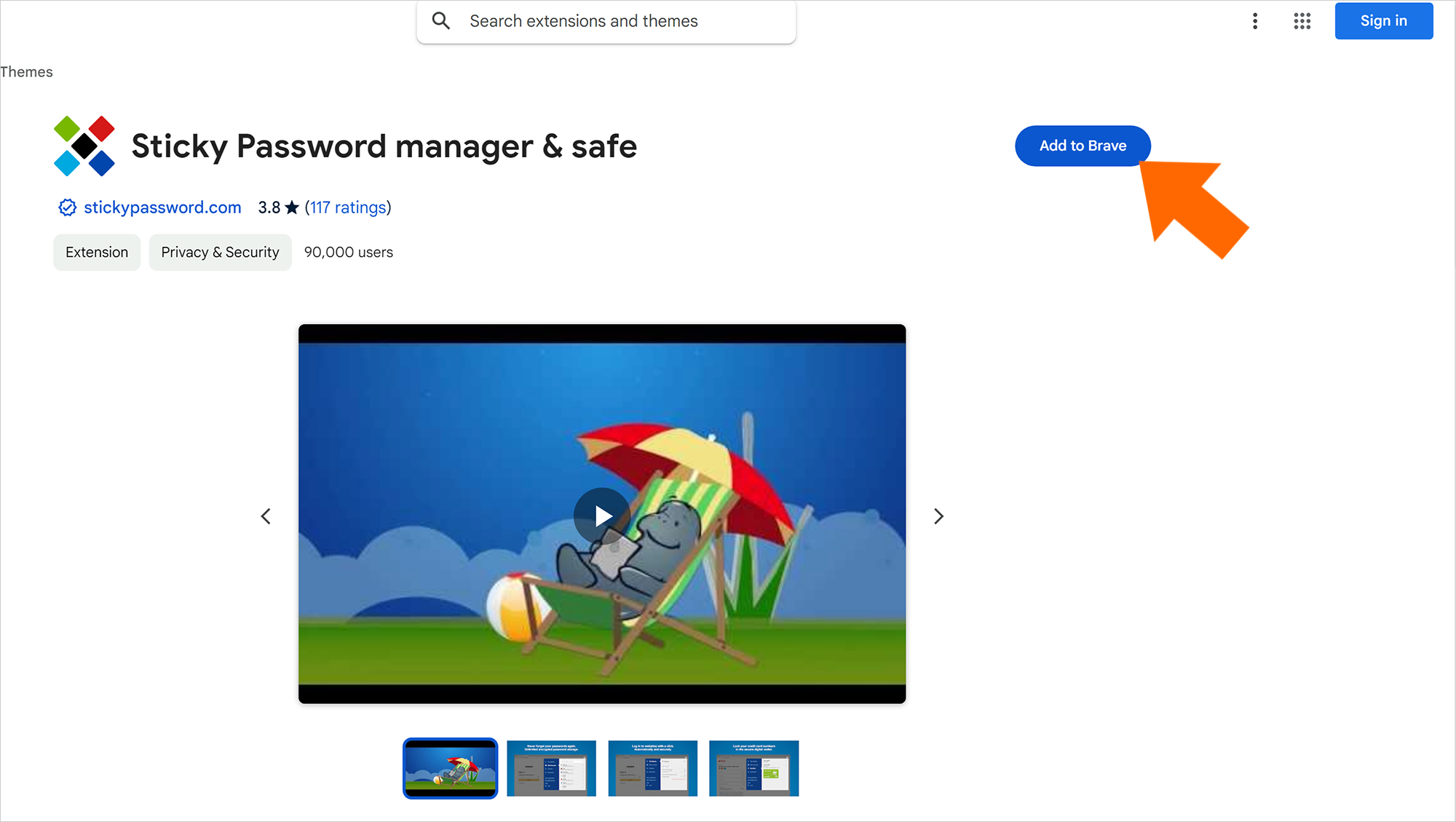This screenshot has width=1456, height=822.
Task: Select the third screenshot thumbnail
Action: [652, 768]
